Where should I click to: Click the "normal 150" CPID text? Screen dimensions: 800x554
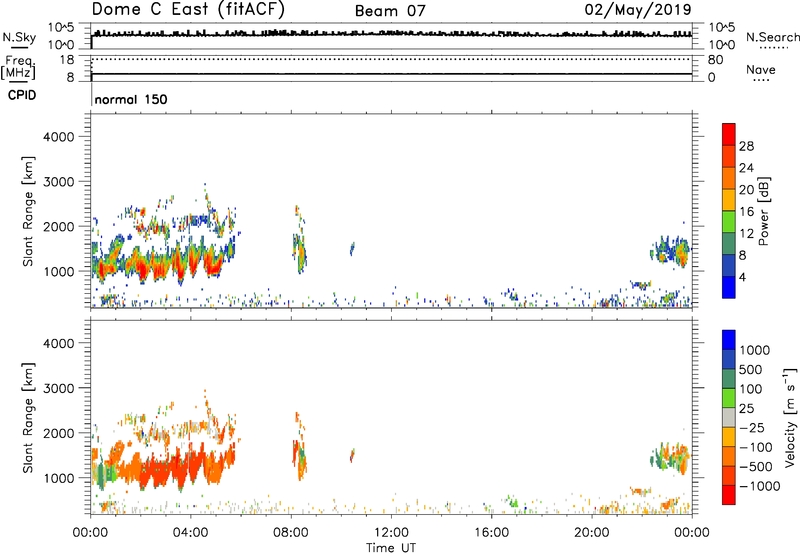(131, 99)
